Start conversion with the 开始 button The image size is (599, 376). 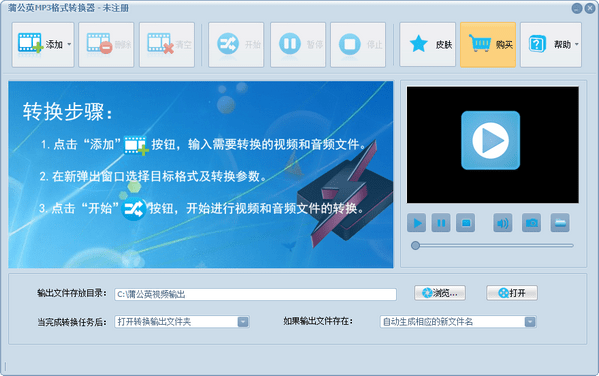coord(236,45)
